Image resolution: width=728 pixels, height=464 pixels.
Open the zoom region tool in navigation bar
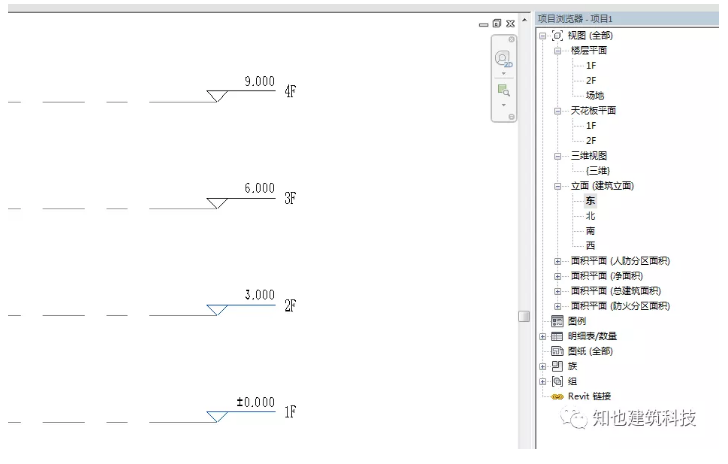pos(503,90)
